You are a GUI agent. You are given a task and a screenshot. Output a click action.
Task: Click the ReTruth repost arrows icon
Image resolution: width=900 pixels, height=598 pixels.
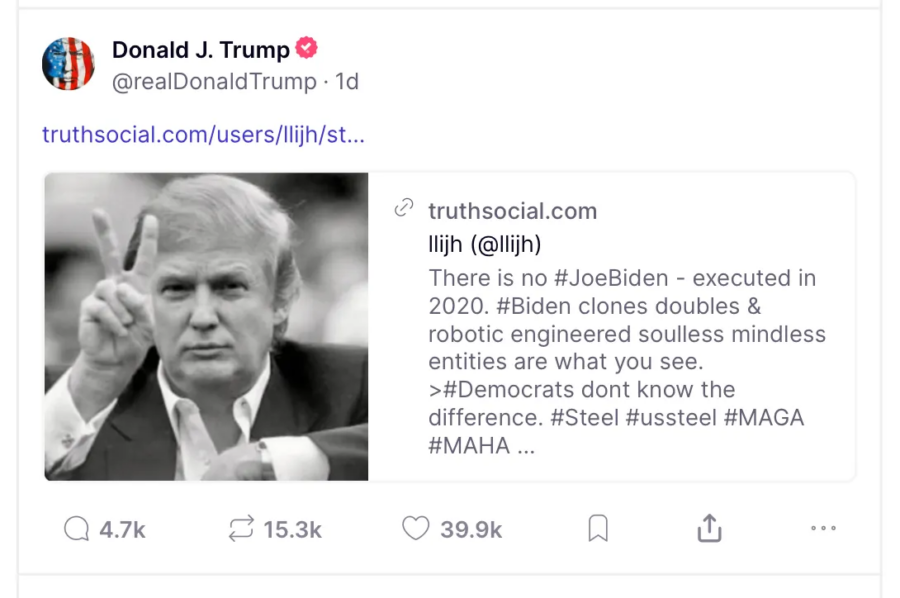(241, 529)
